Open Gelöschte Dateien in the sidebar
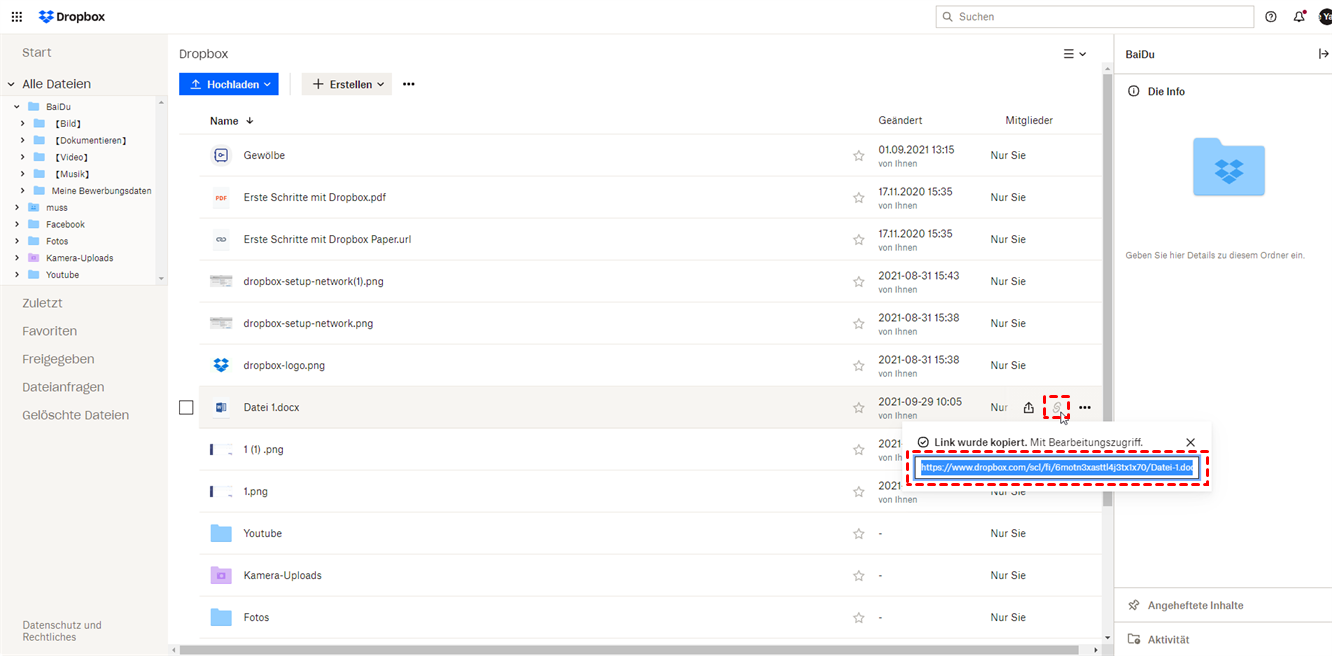 point(76,415)
